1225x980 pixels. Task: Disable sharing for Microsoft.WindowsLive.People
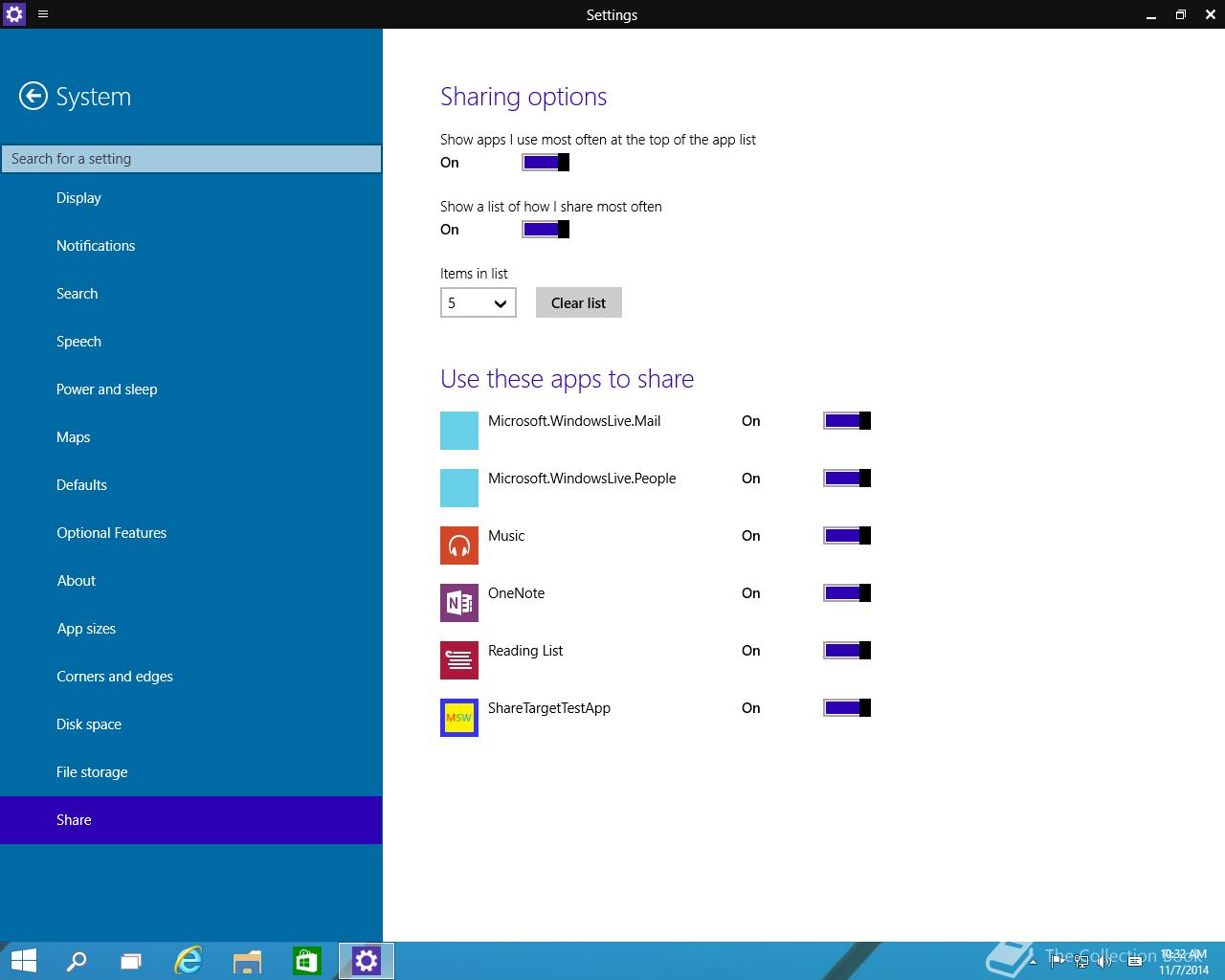[x=847, y=479]
